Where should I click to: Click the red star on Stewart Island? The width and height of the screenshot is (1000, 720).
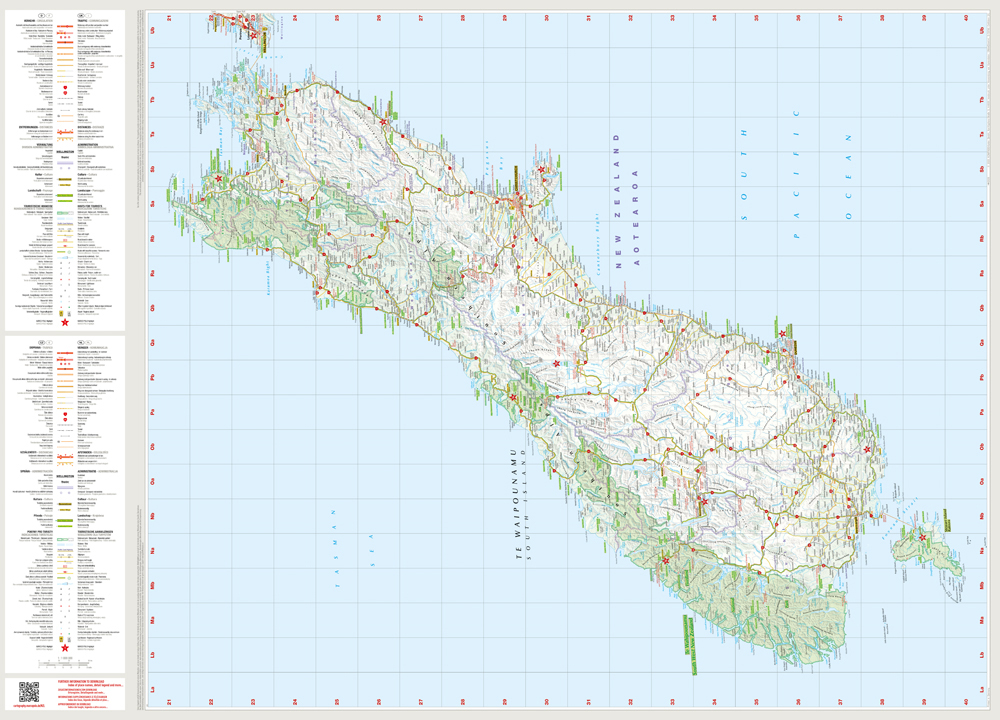coord(923,538)
